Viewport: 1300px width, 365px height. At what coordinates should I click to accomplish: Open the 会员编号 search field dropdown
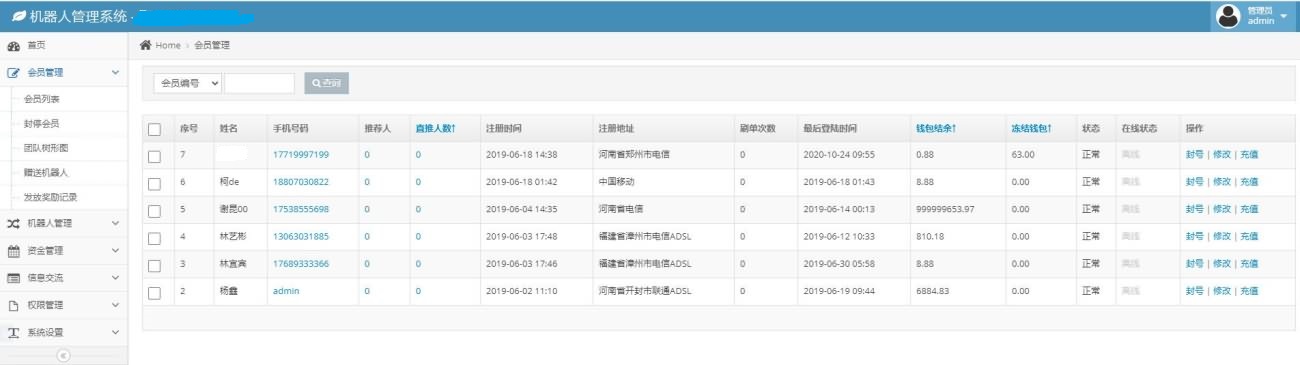pyautogui.click(x=188, y=83)
